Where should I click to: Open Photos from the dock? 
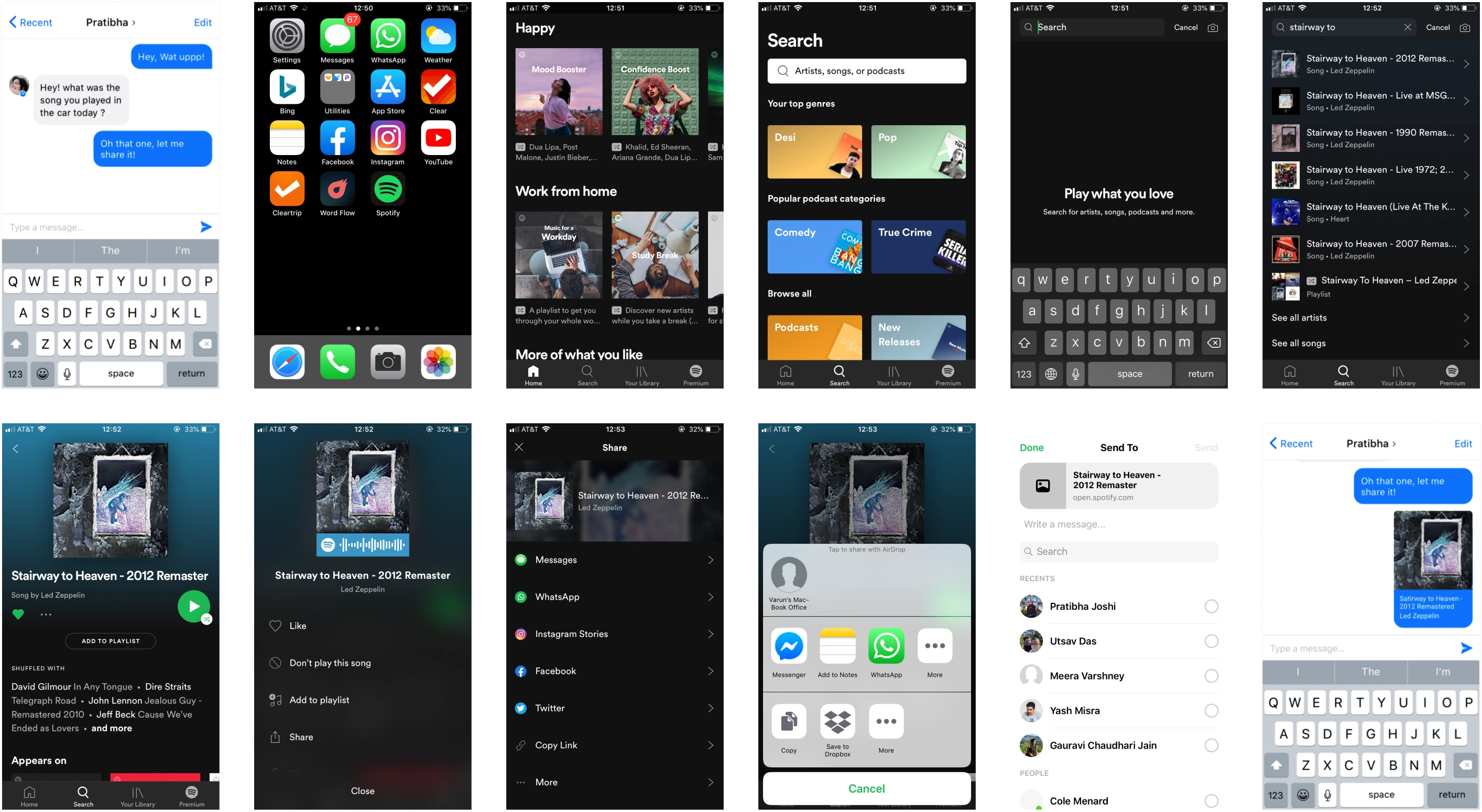(x=439, y=361)
